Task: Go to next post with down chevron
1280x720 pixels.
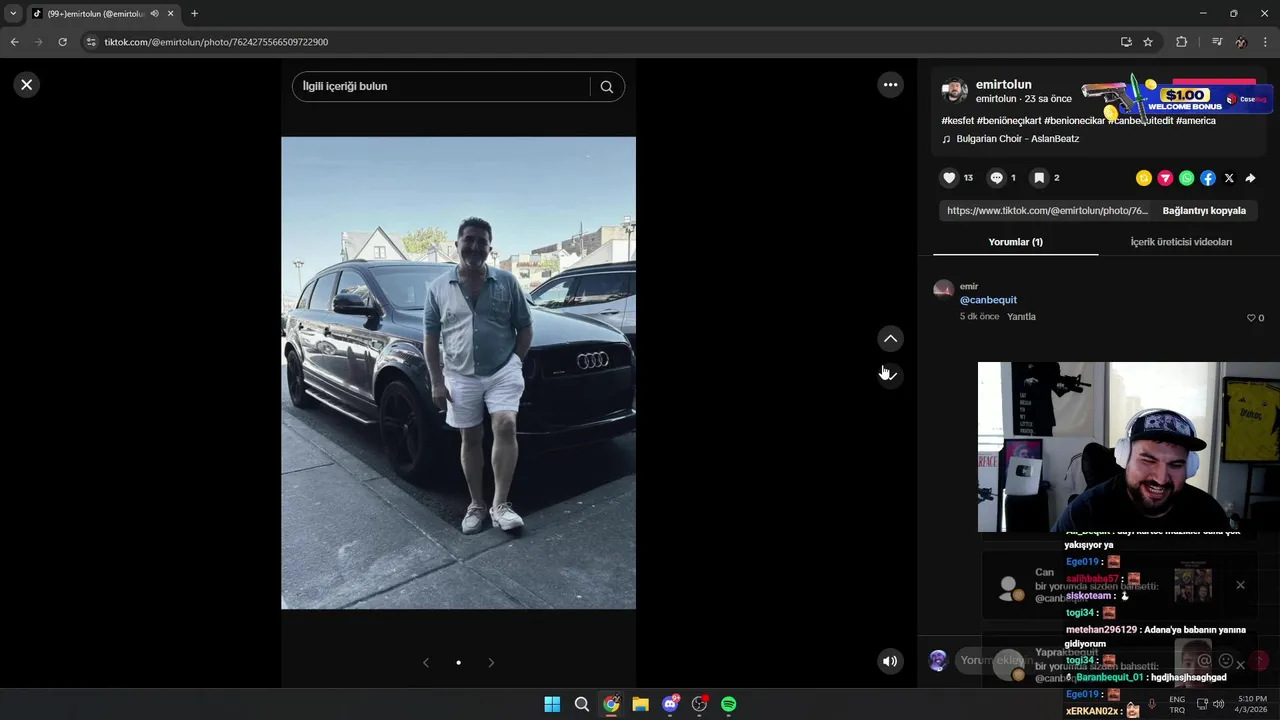Action: 890,375
